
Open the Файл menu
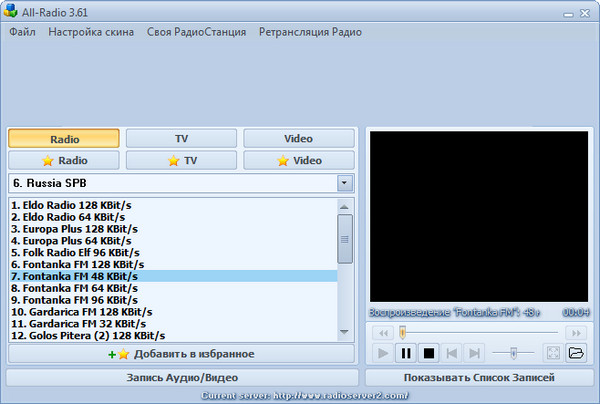pos(22,32)
